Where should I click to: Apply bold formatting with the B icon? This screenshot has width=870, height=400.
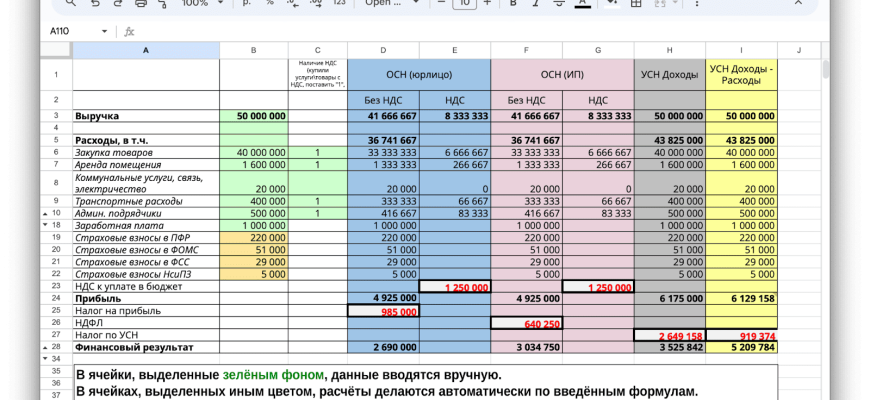point(513,4)
